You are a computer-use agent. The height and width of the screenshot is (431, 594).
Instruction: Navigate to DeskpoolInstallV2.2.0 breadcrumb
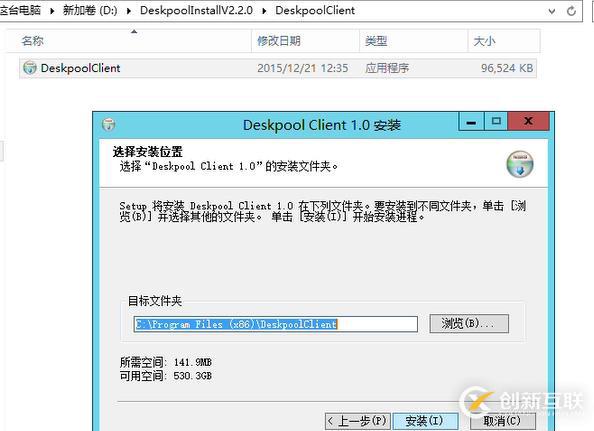pos(196,10)
